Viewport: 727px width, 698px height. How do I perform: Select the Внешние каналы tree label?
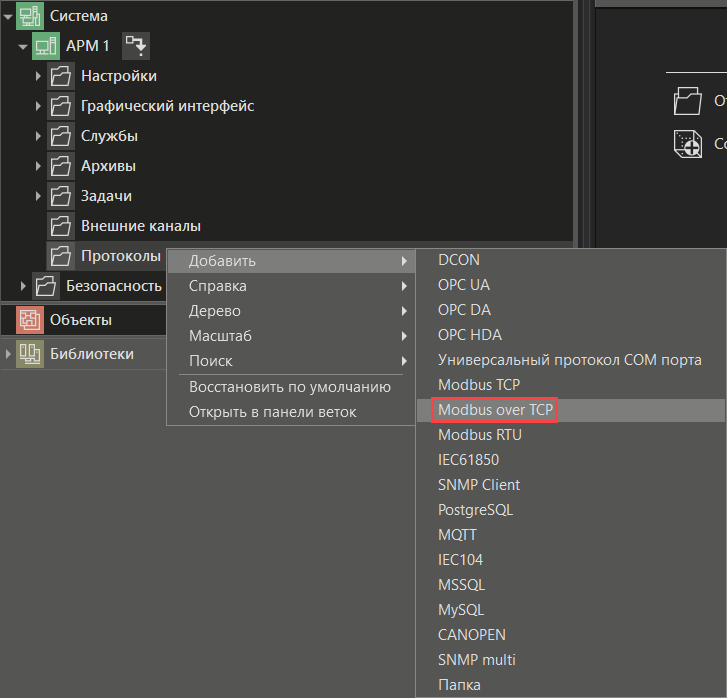click(x=141, y=226)
